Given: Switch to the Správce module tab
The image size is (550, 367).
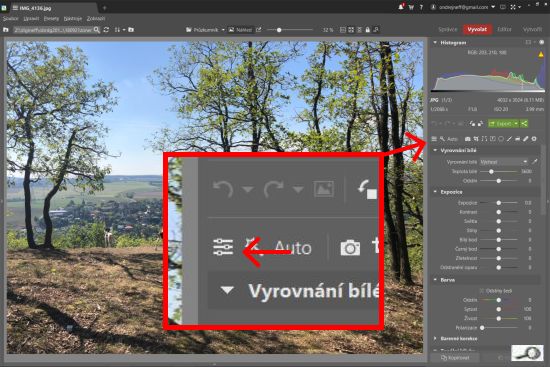Looking at the screenshot, I should [x=448, y=29].
